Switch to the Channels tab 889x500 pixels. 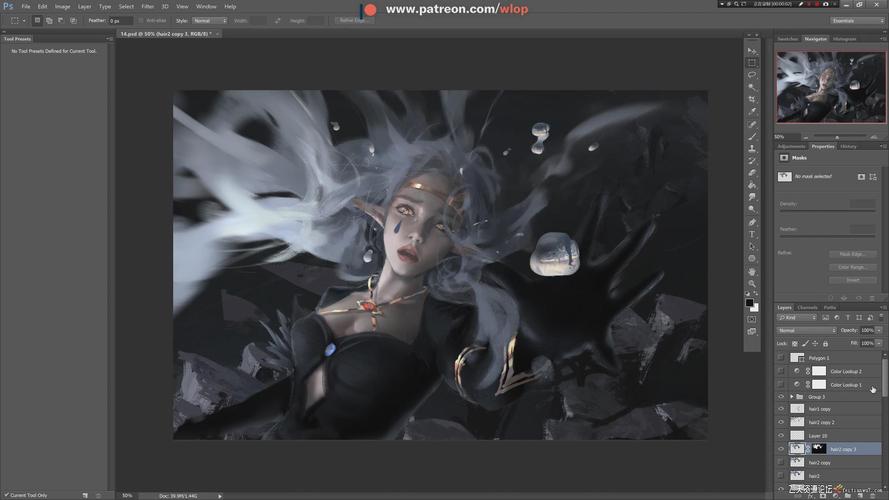[807, 307]
